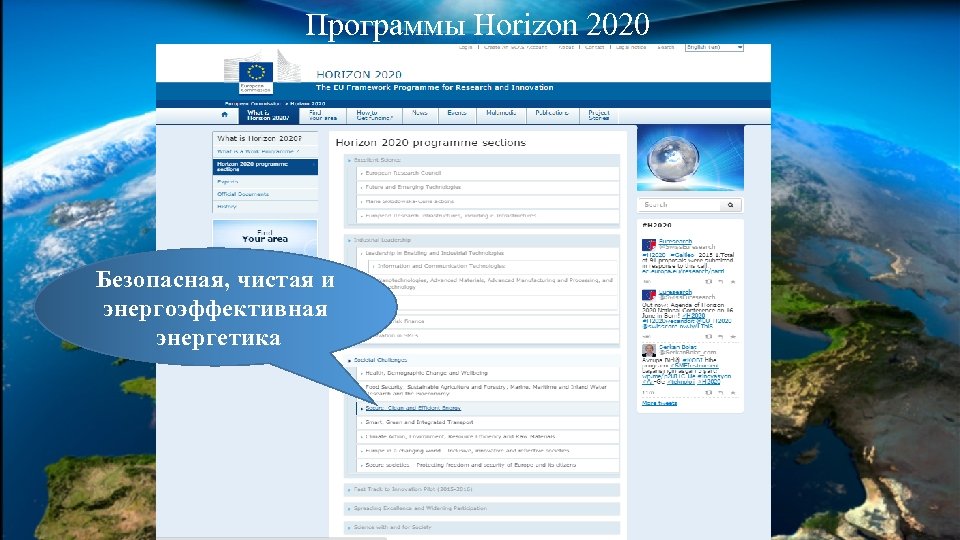Favorite the Serkan Bolat tweet star
The height and width of the screenshot is (540, 960).
(x=733, y=392)
